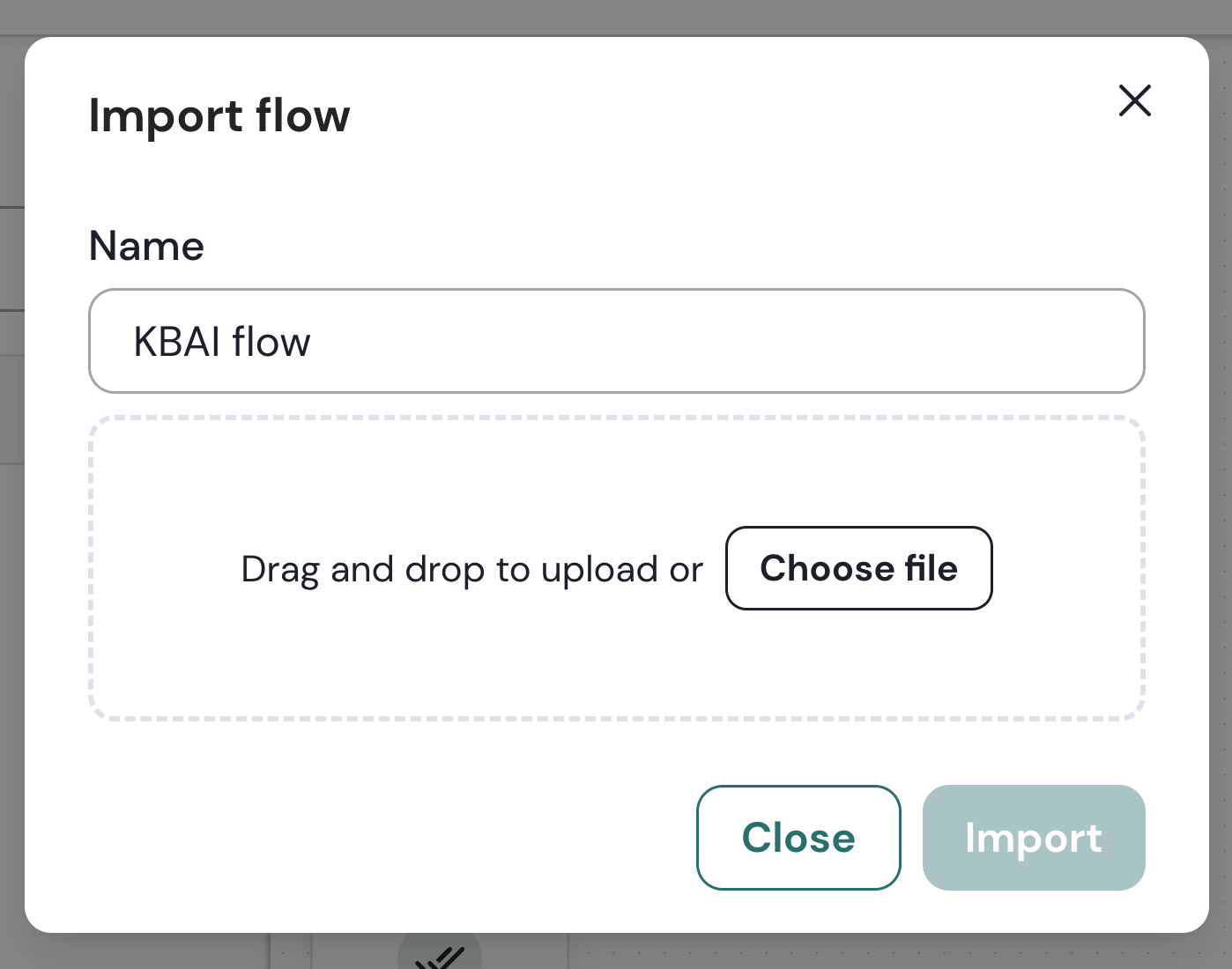Viewport: 1232px width, 969px height.
Task: Click the Close button
Action: pyautogui.click(x=798, y=837)
